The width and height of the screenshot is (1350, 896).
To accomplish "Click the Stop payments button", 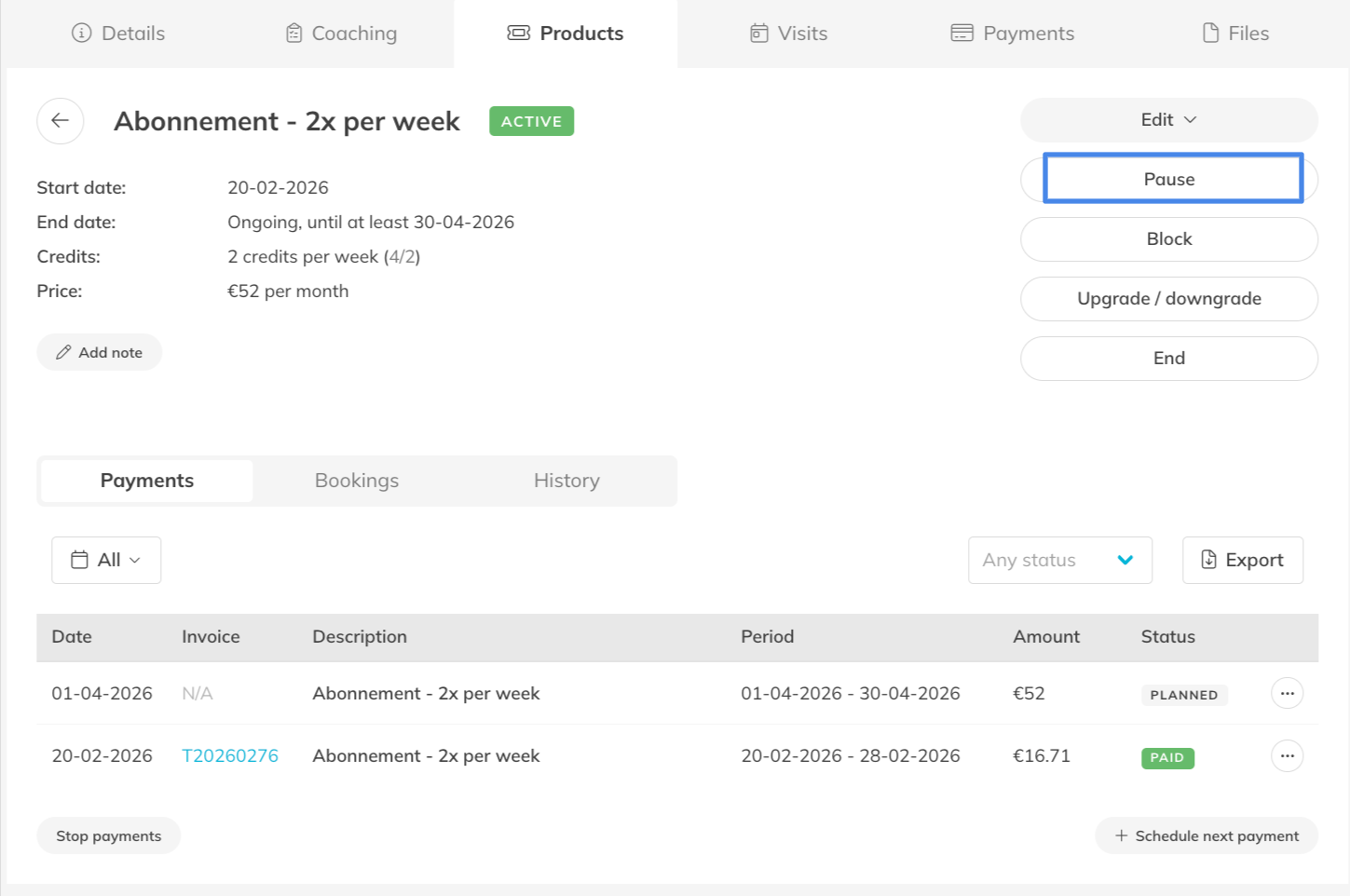I will 108,836.
